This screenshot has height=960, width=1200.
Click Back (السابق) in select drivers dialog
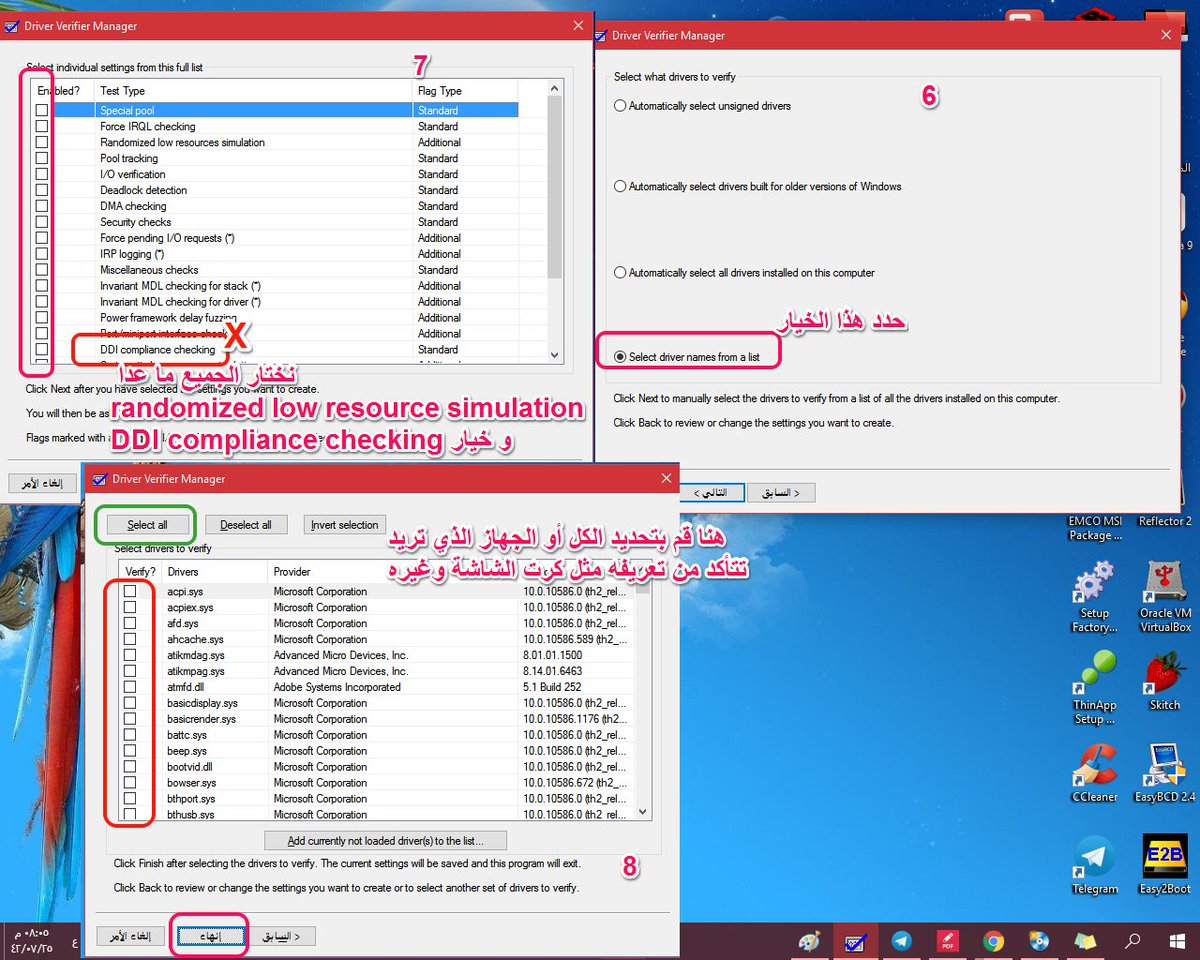781,493
